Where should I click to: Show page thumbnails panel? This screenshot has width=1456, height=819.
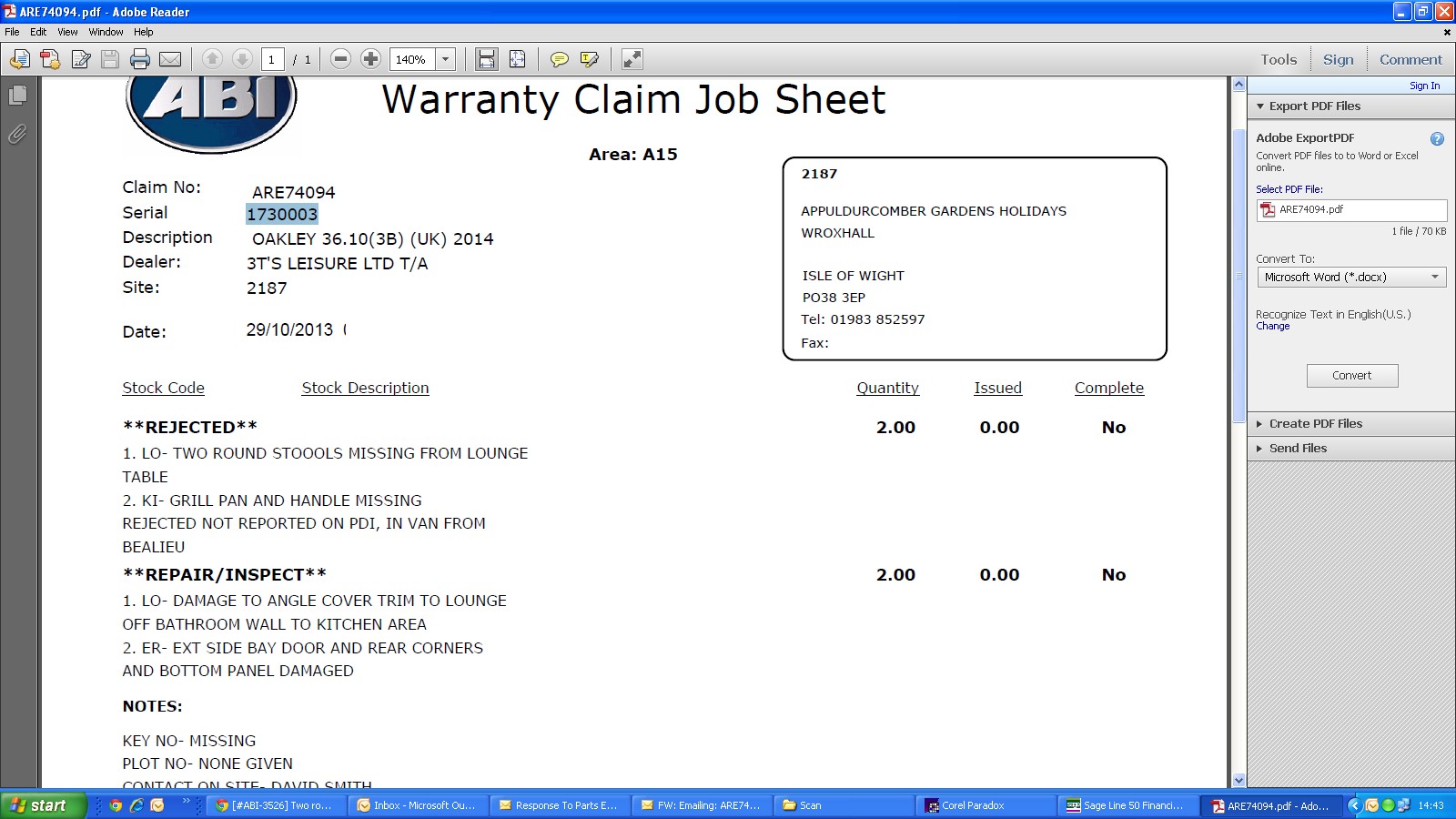pyautogui.click(x=17, y=96)
